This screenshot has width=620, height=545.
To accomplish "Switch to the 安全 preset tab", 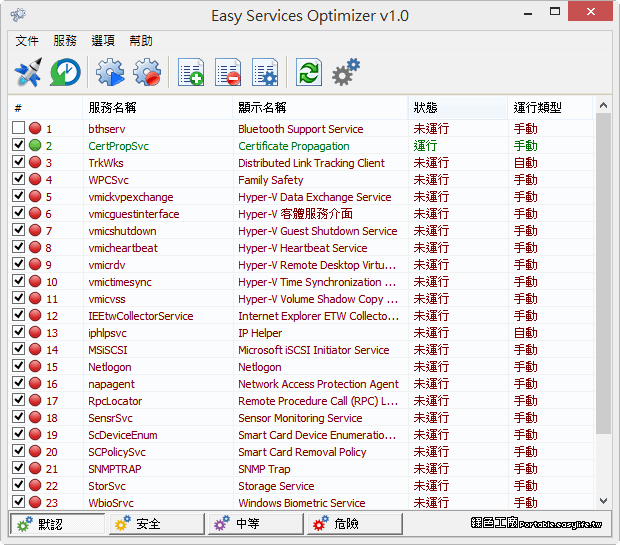I will pos(157,524).
